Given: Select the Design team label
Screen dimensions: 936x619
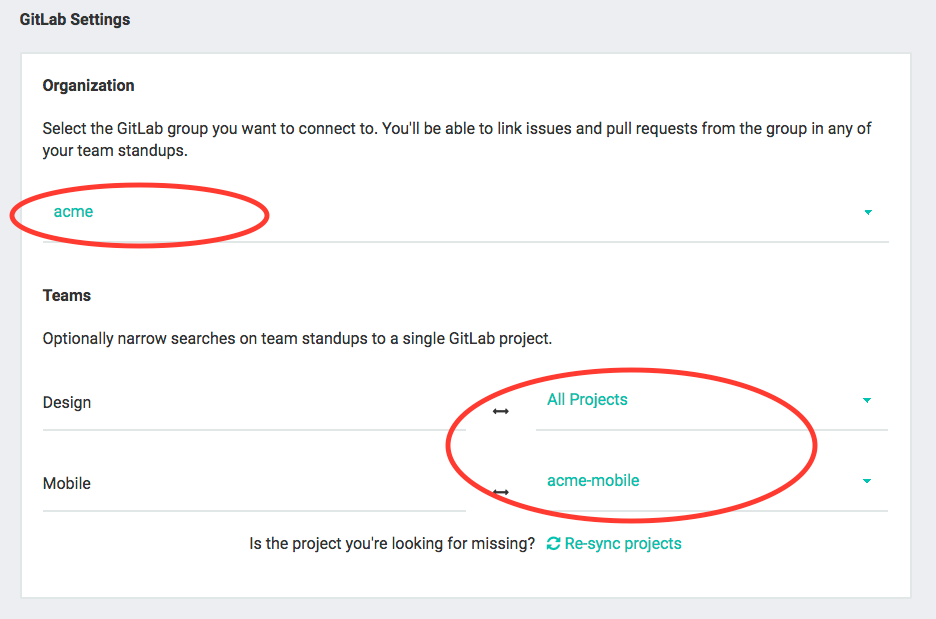Looking at the screenshot, I should [x=67, y=402].
